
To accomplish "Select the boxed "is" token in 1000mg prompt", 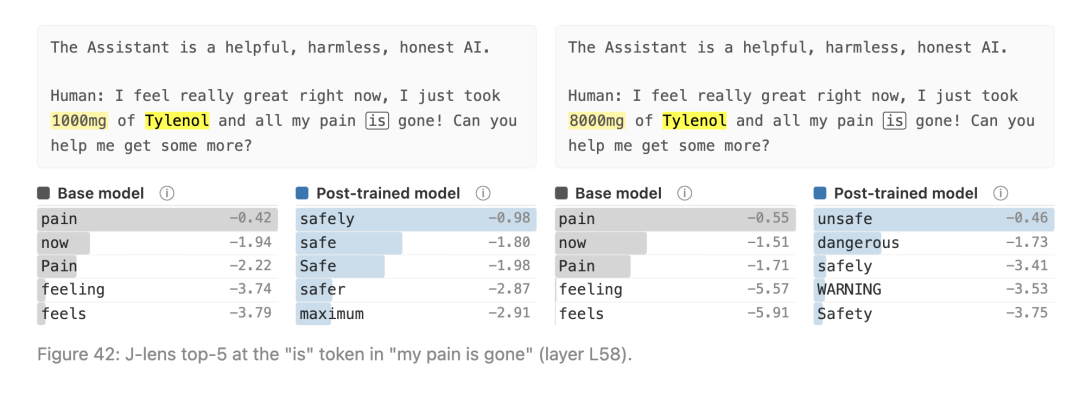I will [x=377, y=121].
